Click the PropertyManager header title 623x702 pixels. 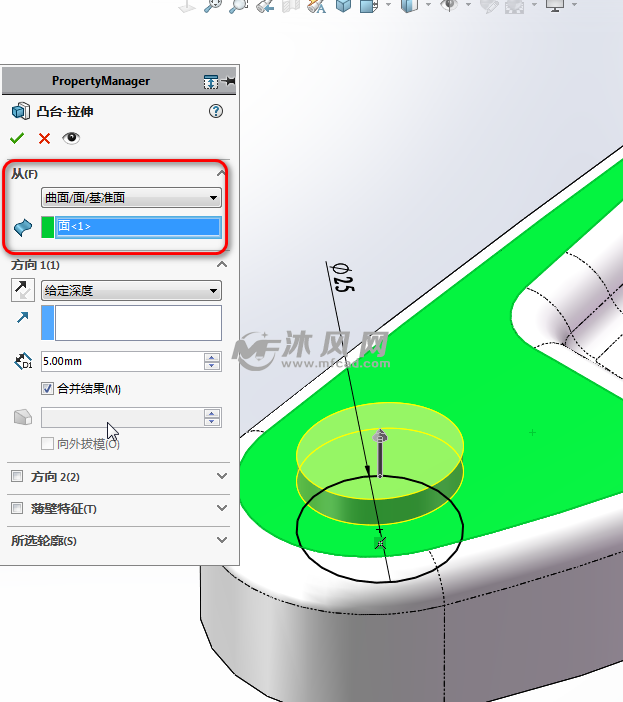[101, 81]
